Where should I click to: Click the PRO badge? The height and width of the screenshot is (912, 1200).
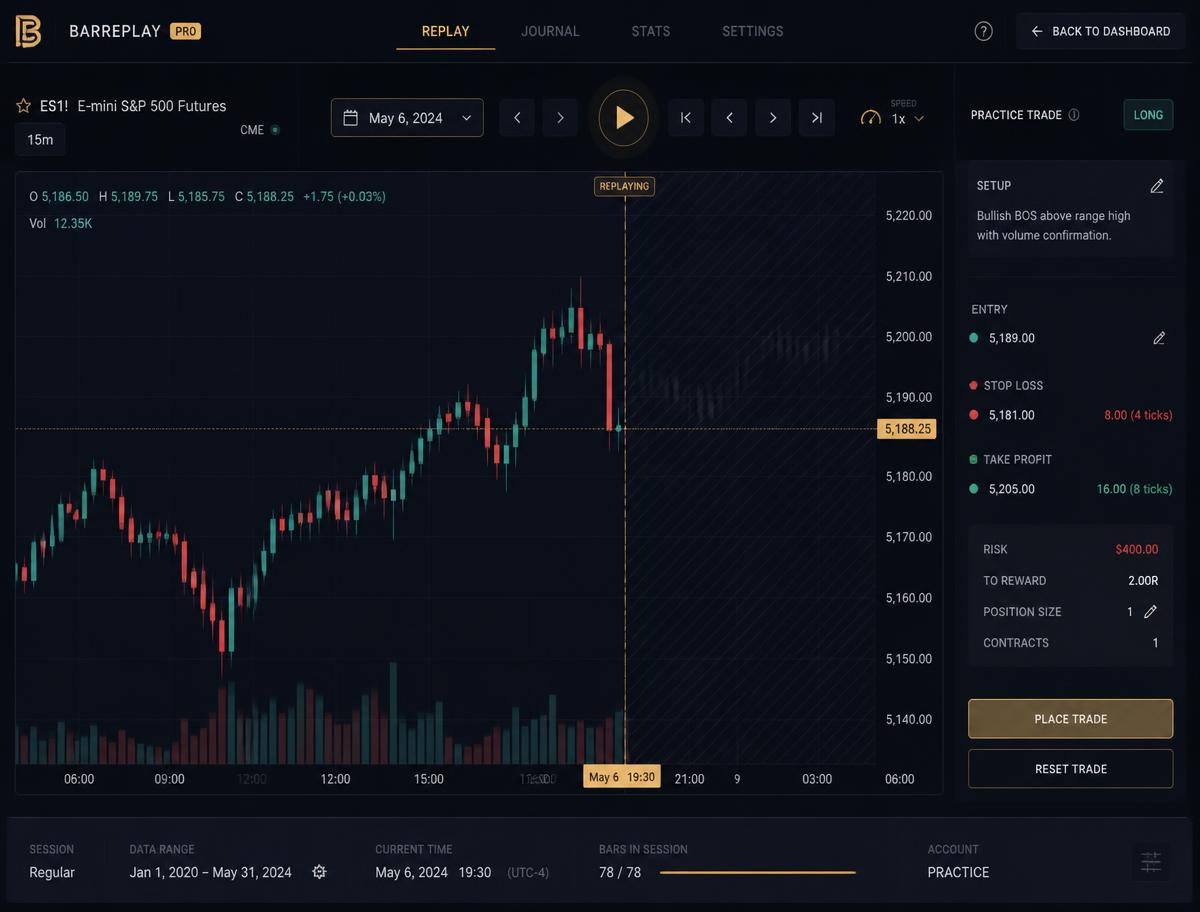[x=185, y=31]
